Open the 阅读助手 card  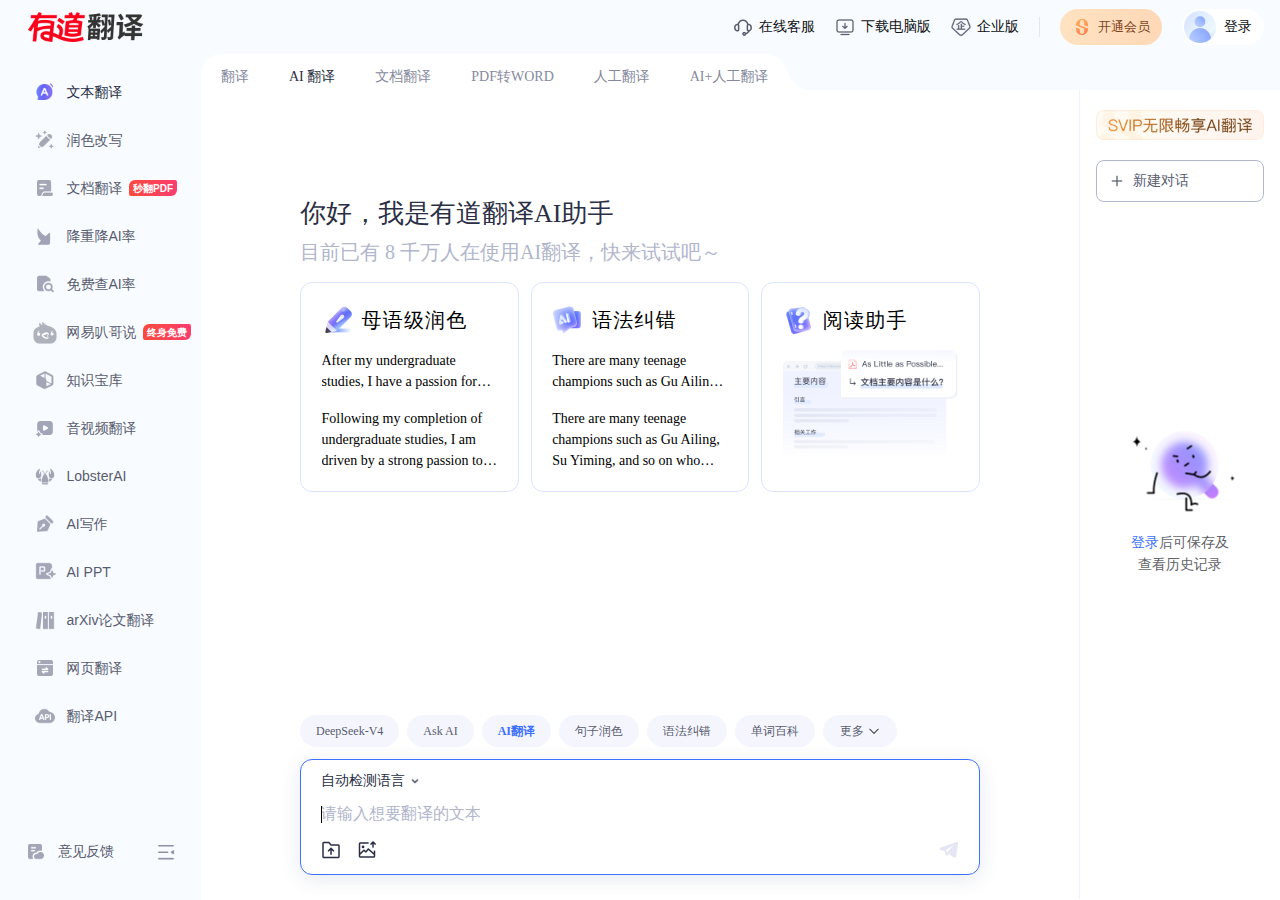870,387
